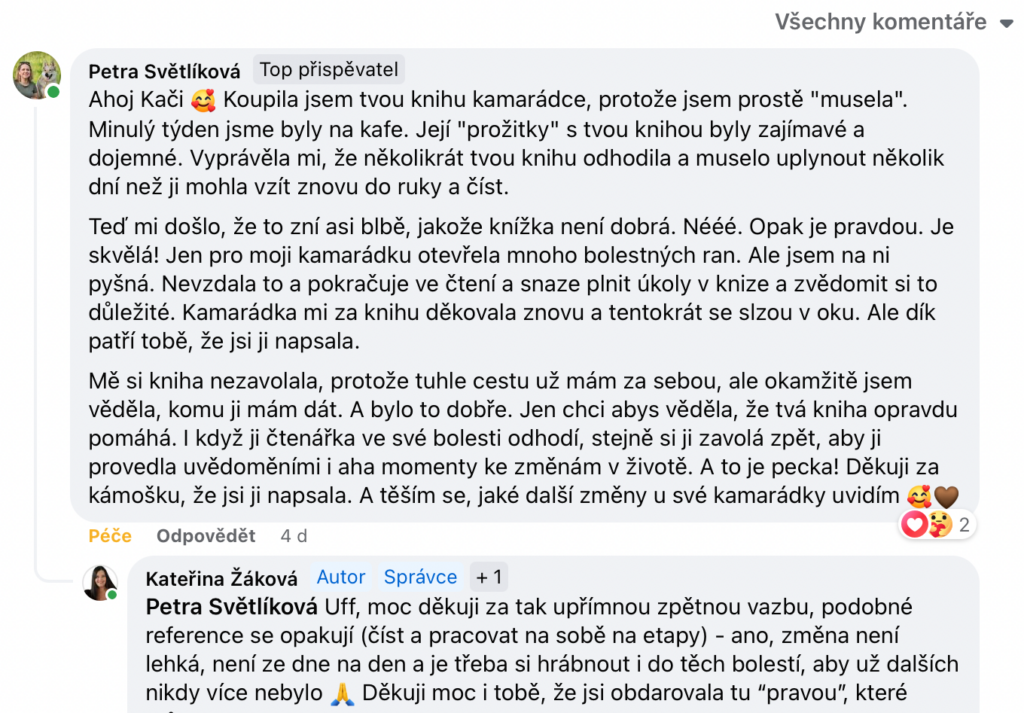Viewport: 1024px width, 713px height.
Task: Open Petra Světlíková's profile from comment author name
Action: (x=164, y=70)
